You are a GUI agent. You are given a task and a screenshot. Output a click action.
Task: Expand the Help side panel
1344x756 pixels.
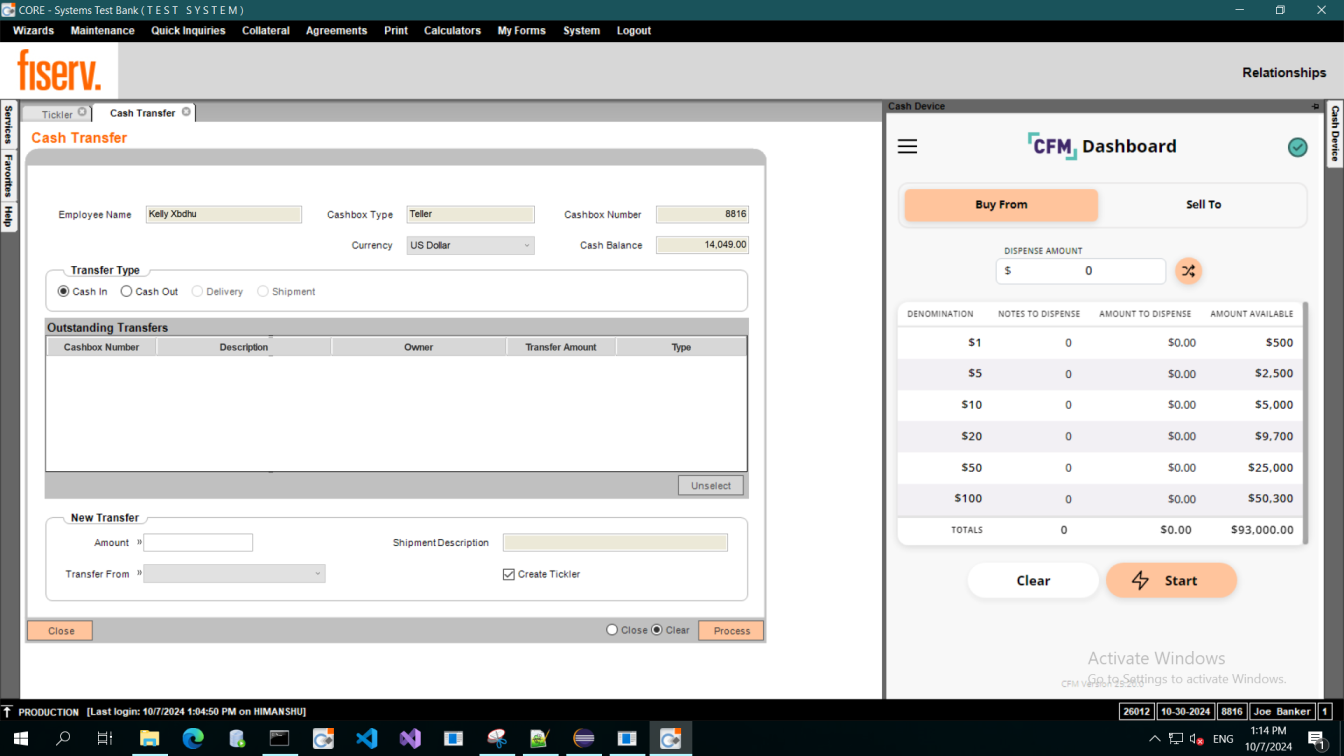(8, 216)
